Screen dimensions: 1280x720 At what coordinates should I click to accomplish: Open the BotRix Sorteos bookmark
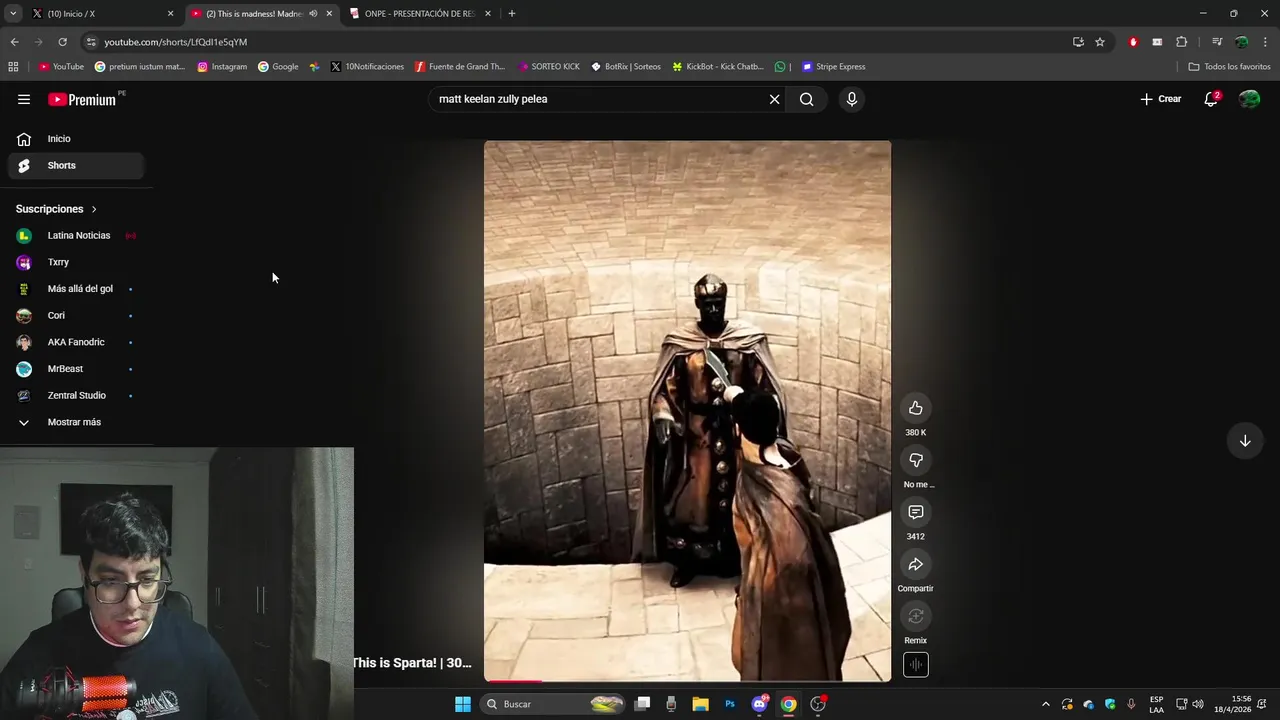coord(626,67)
